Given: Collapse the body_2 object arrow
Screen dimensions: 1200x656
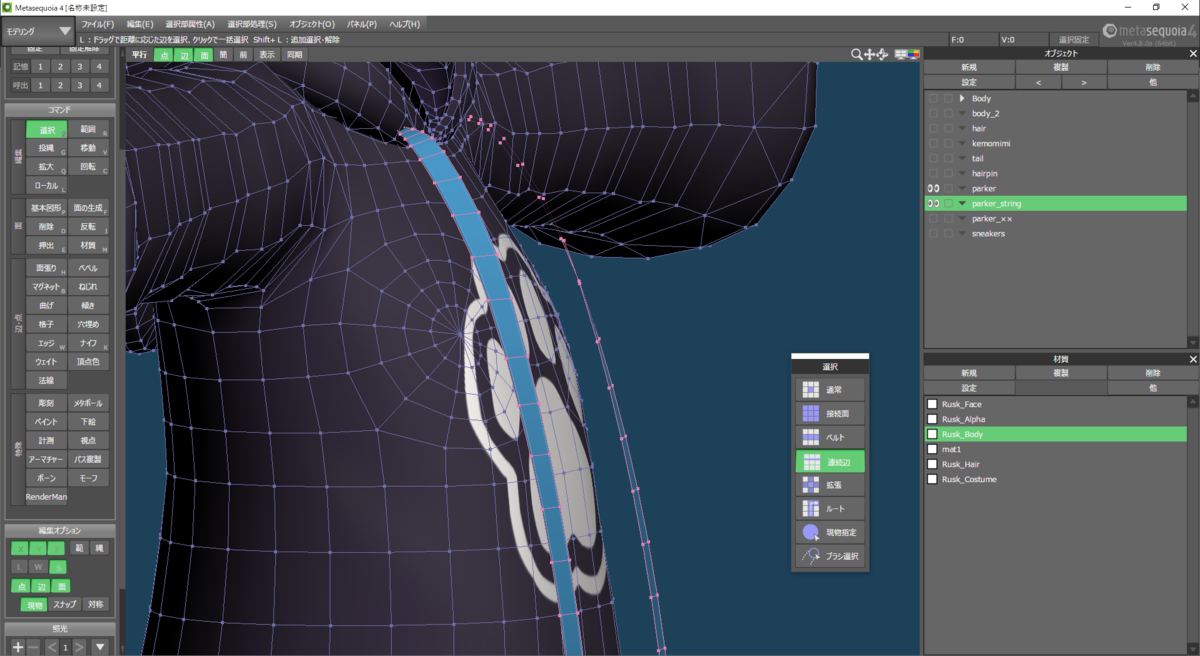Looking at the screenshot, I should point(962,113).
